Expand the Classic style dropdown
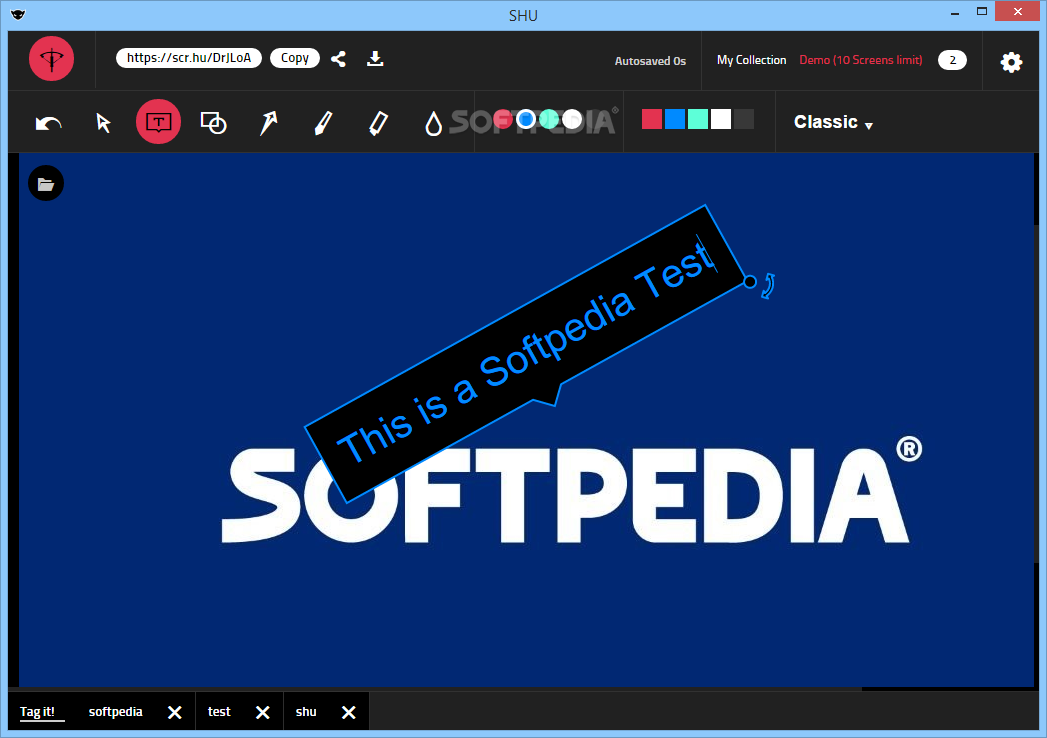Viewport: 1047px width, 738px height. pos(833,122)
